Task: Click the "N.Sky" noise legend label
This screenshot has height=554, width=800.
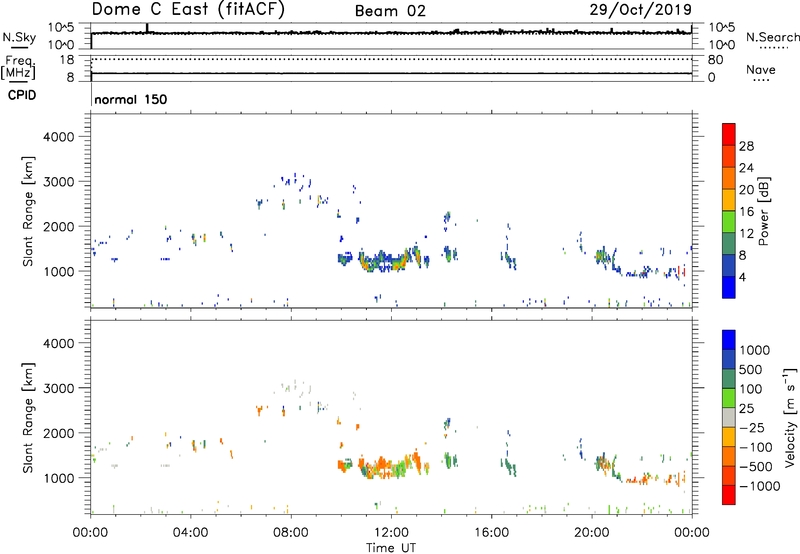Action: pos(19,37)
